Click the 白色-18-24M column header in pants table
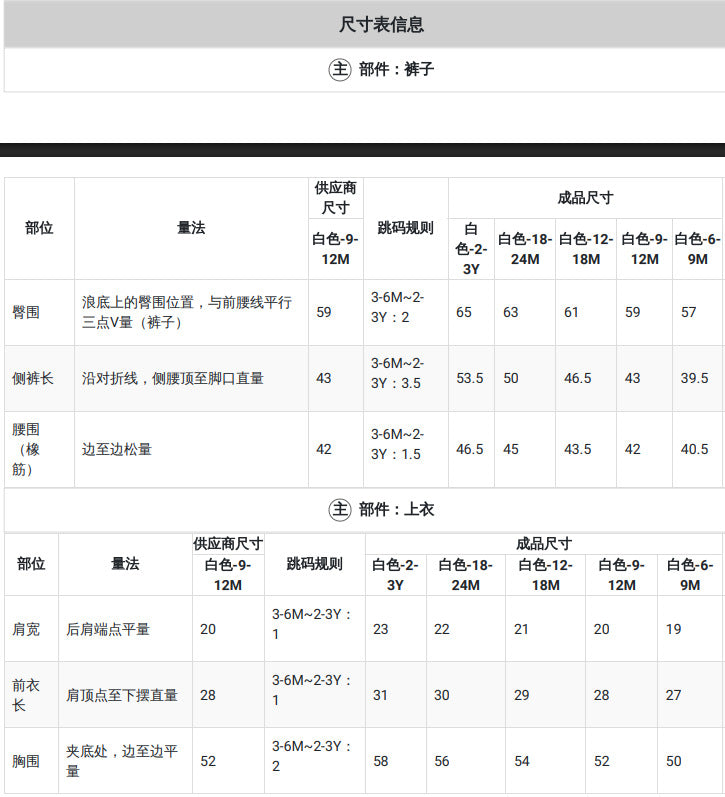This screenshot has width=725, height=797. click(525, 249)
